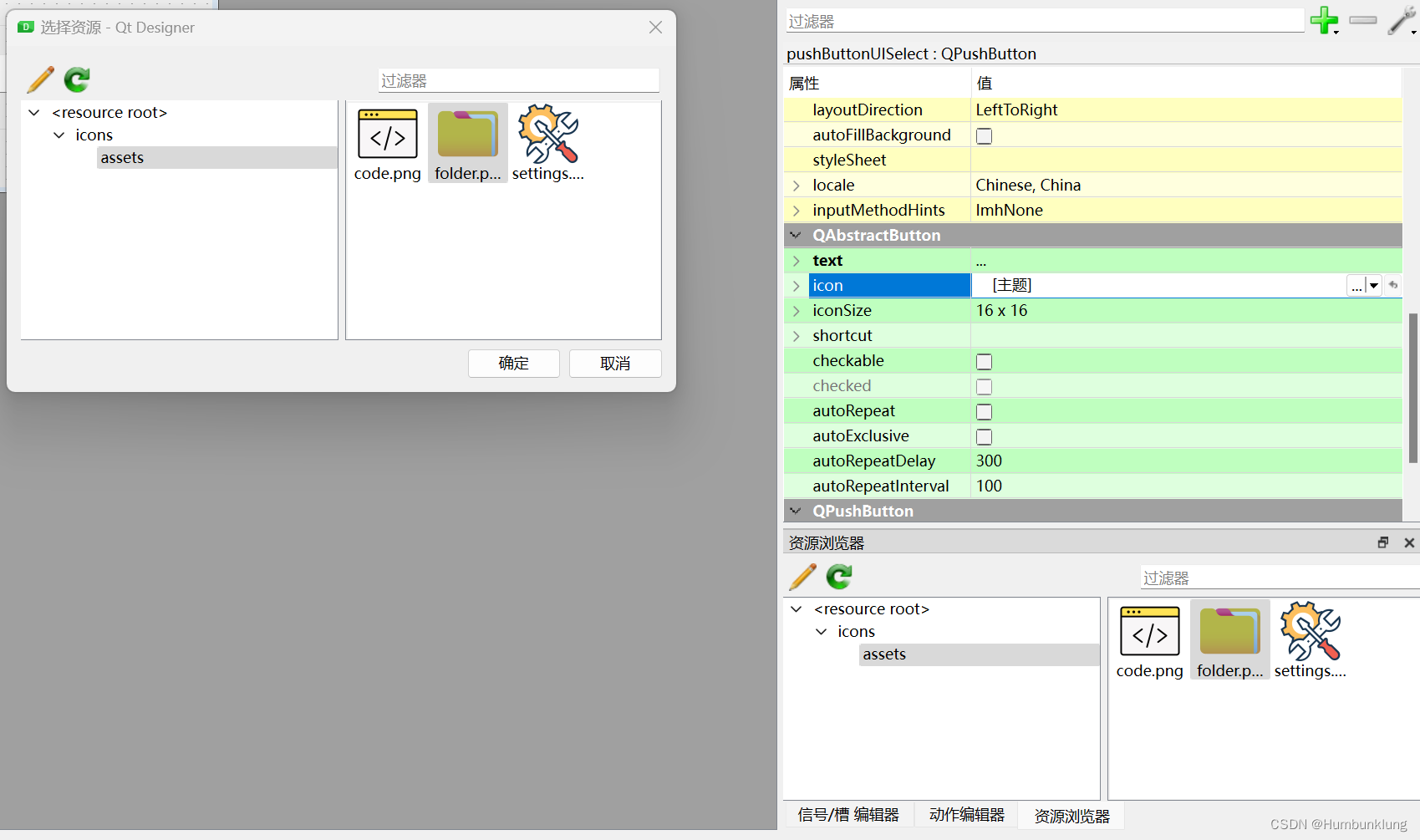Switch to the 信号/槽 编辑器 tab
The image size is (1420, 840).
(x=847, y=815)
